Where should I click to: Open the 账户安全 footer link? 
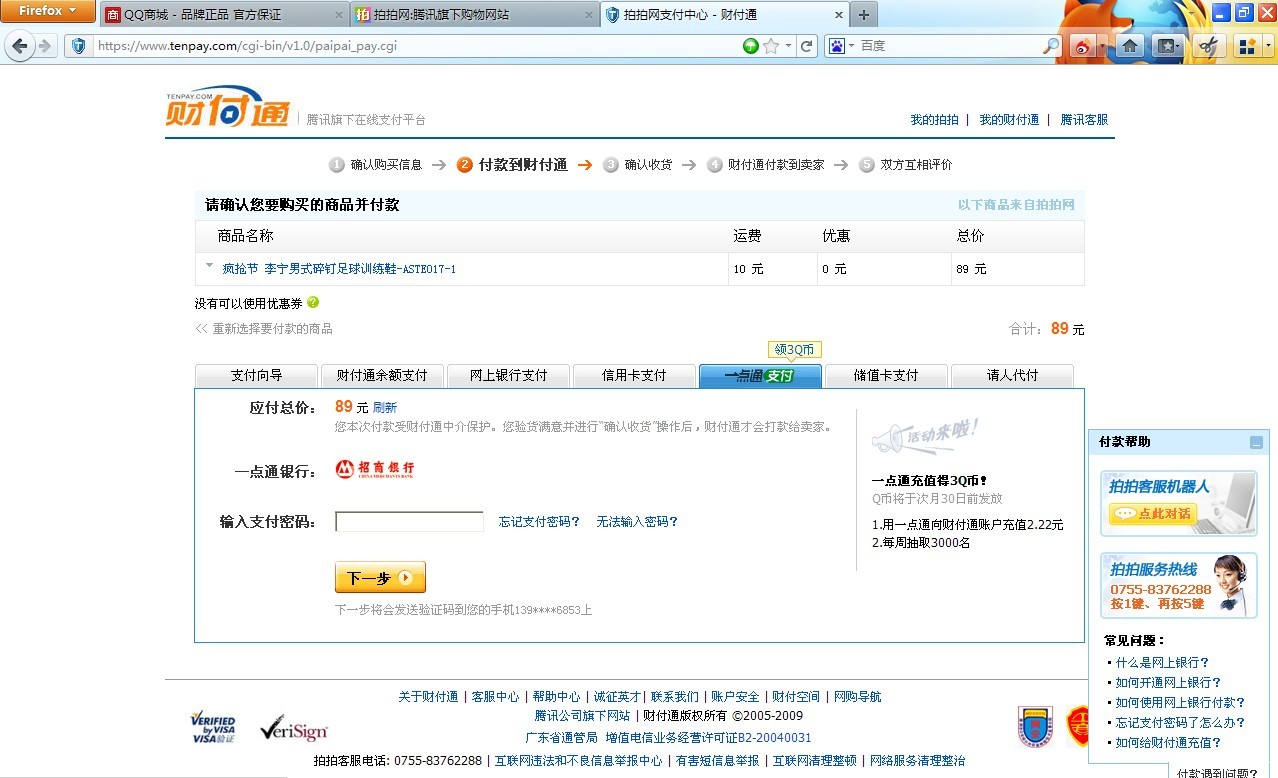(735, 697)
